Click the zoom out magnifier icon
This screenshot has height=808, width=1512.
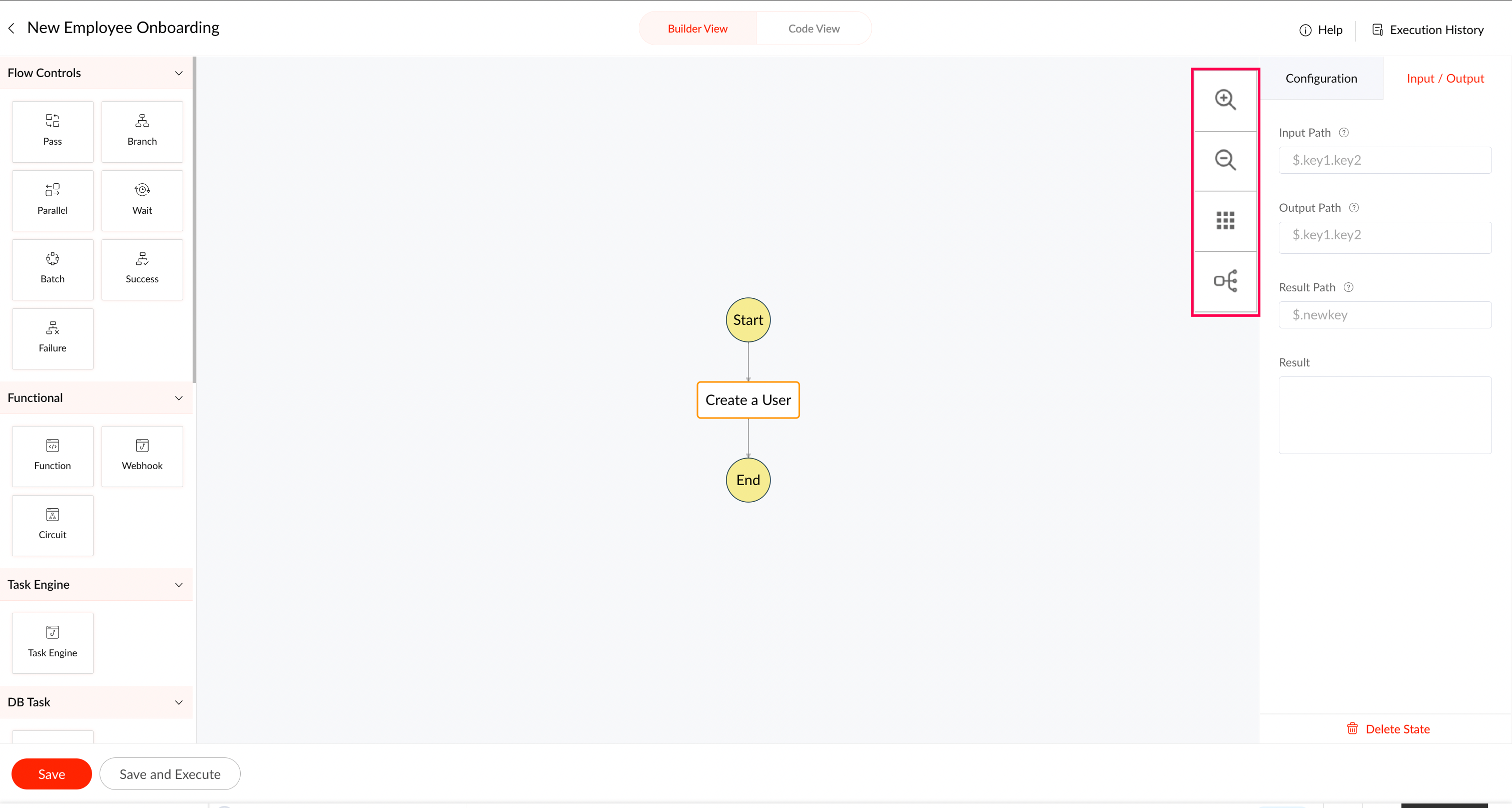click(x=1225, y=160)
